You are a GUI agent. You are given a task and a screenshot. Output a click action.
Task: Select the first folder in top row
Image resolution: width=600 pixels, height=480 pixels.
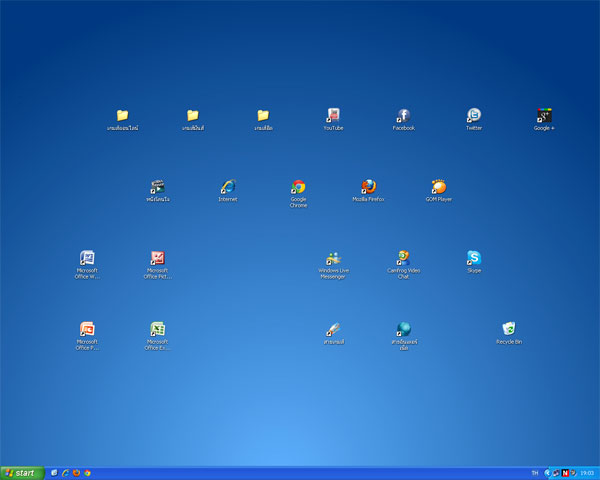122,116
